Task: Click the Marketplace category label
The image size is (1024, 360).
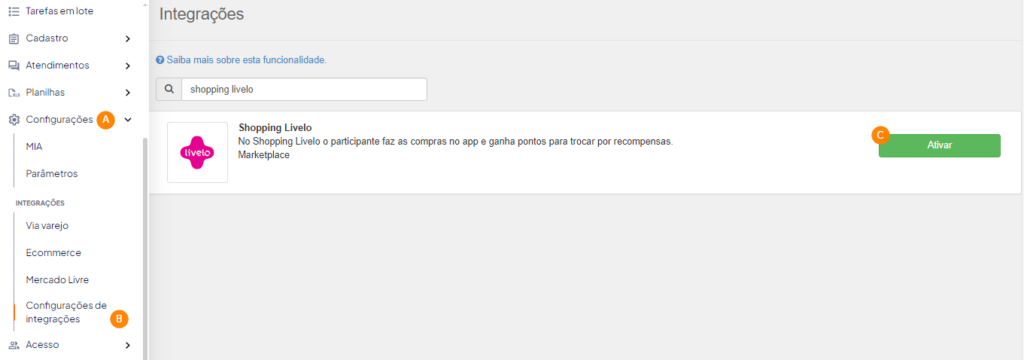Action: click(264, 155)
